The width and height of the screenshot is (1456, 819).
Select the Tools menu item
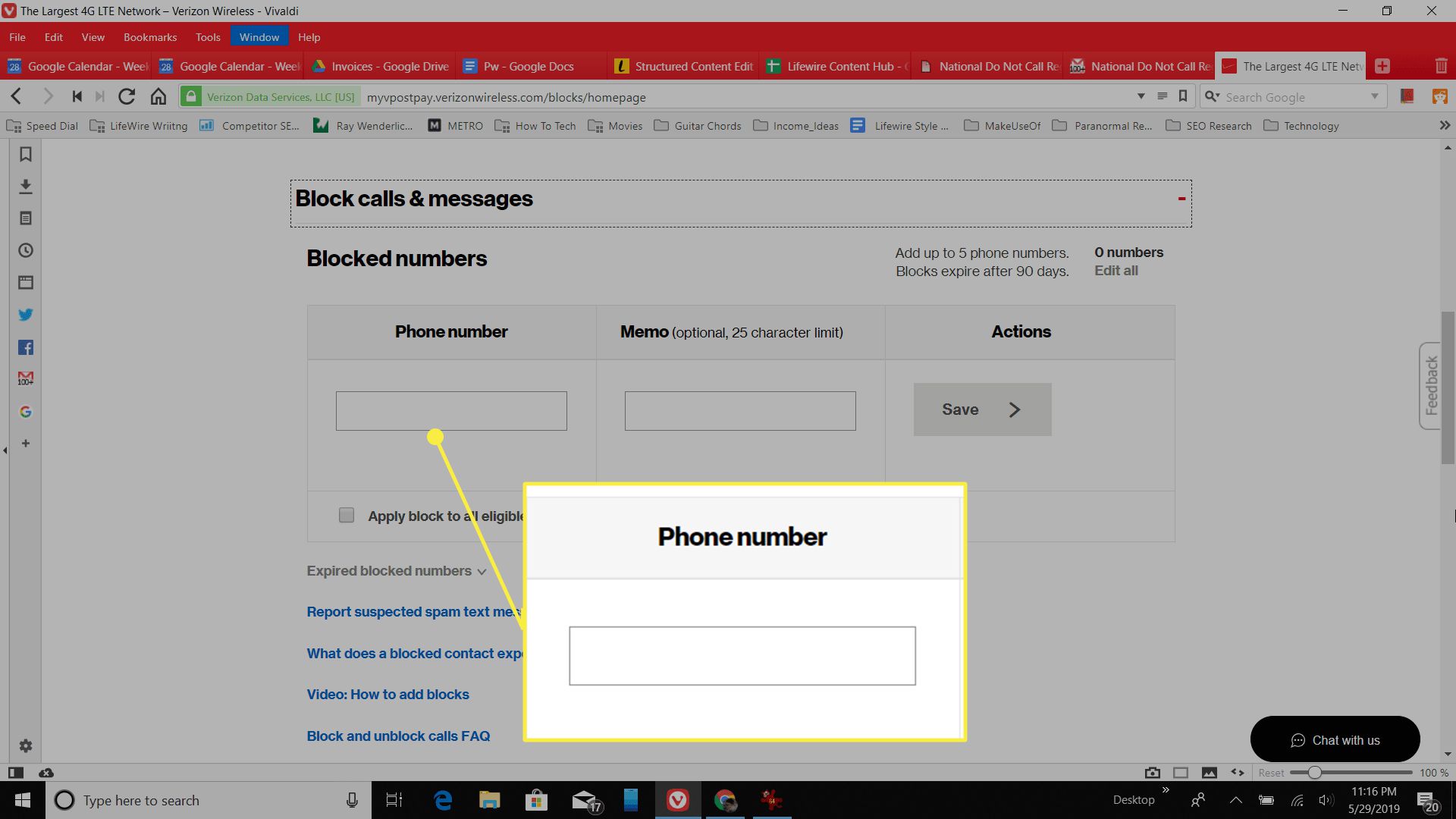click(x=207, y=37)
